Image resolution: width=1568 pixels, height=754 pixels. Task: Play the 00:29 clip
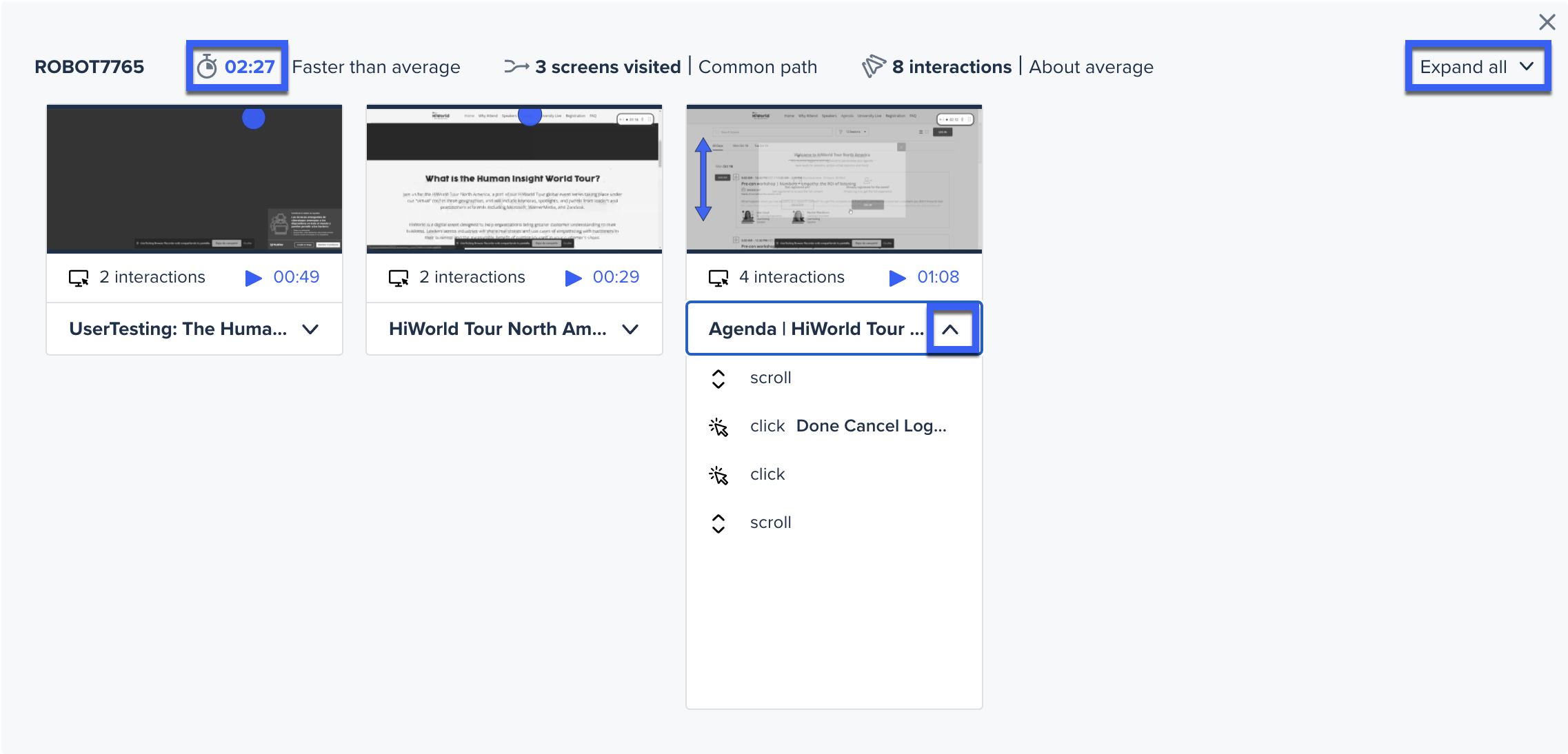(573, 278)
